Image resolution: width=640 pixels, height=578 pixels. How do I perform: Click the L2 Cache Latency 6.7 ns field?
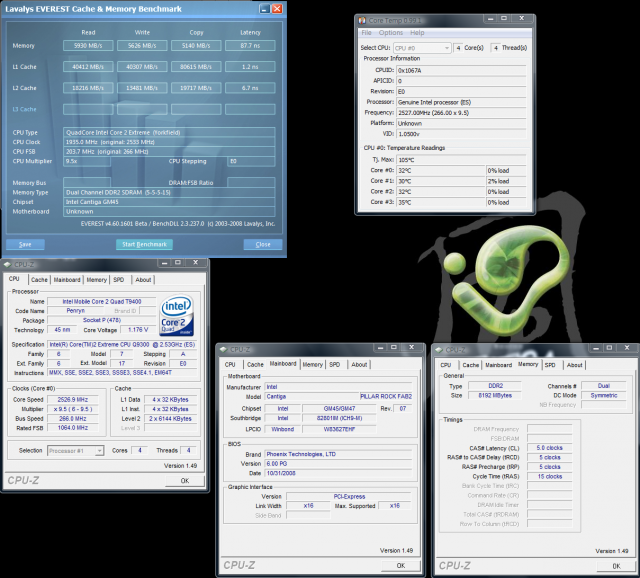click(250, 88)
